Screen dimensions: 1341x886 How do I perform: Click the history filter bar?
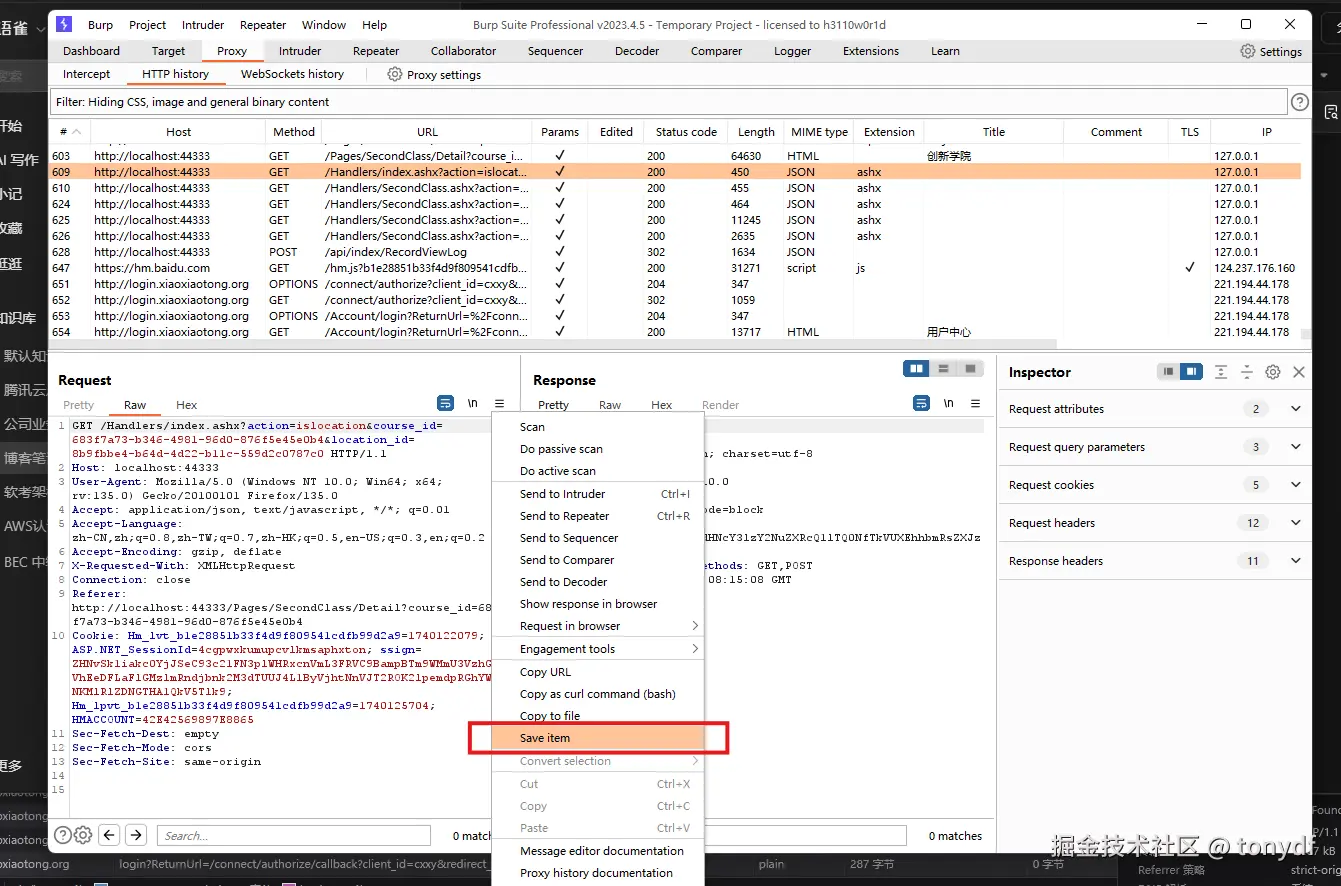669,102
